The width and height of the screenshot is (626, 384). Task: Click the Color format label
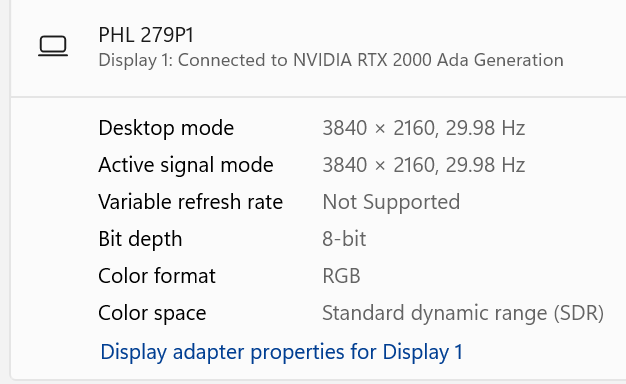tap(157, 276)
